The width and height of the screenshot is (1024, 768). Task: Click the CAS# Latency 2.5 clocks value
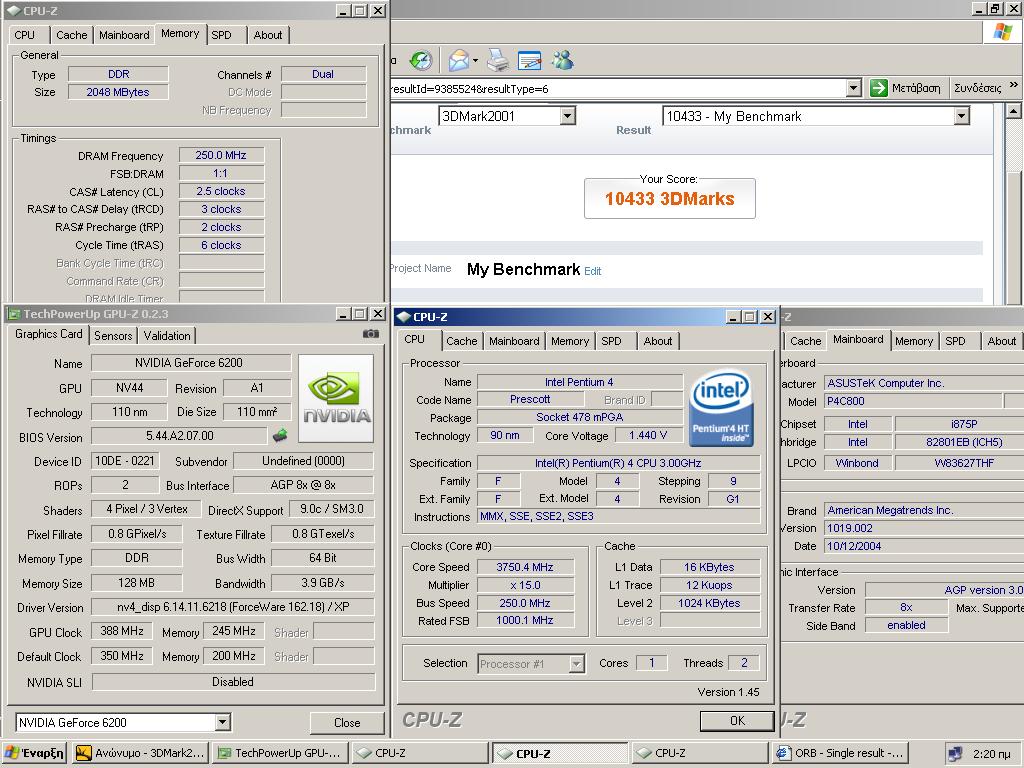(x=221, y=191)
